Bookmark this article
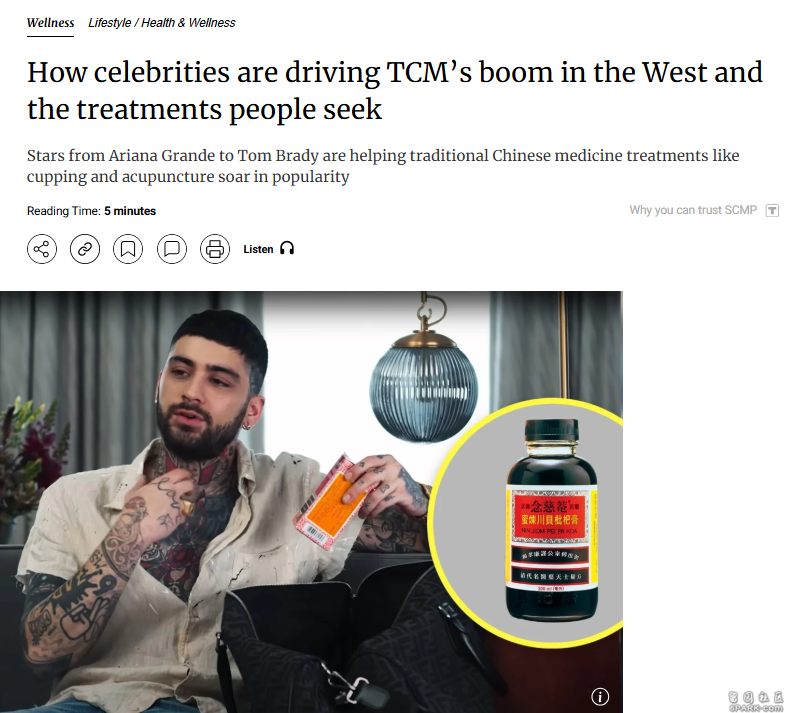Image resolution: width=787 pixels, height=713 pixels. point(128,249)
